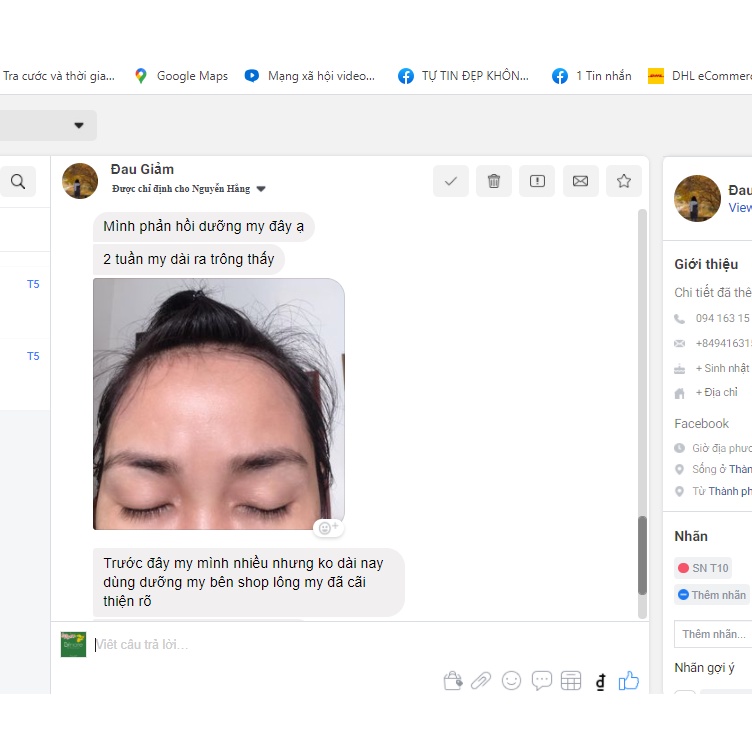The width and height of the screenshot is (752, 752).
Task: Open the dropdown arrow above inbox list
Action: pyautogui.click(x=78, y=125)
